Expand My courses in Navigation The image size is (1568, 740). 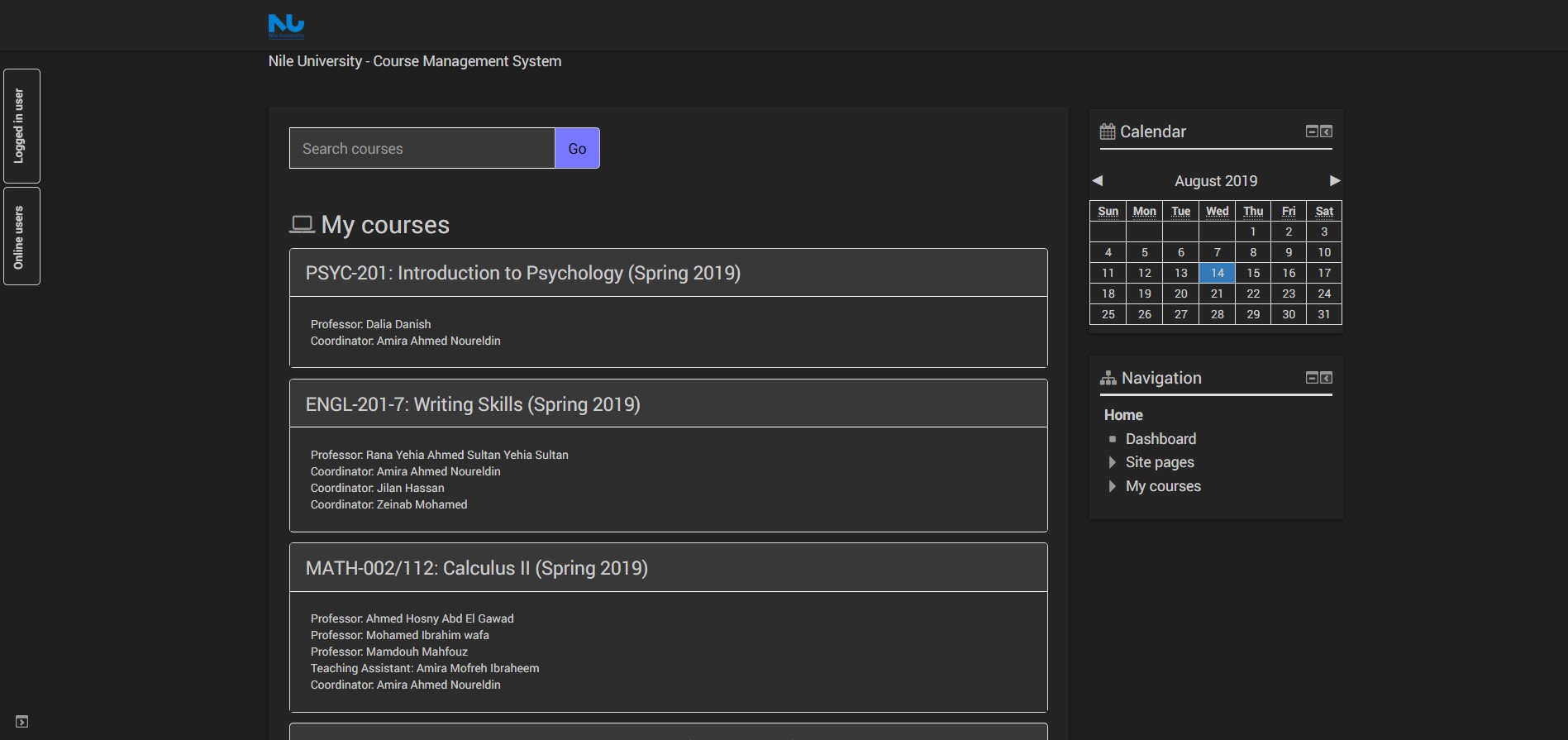click(1112, 486)
